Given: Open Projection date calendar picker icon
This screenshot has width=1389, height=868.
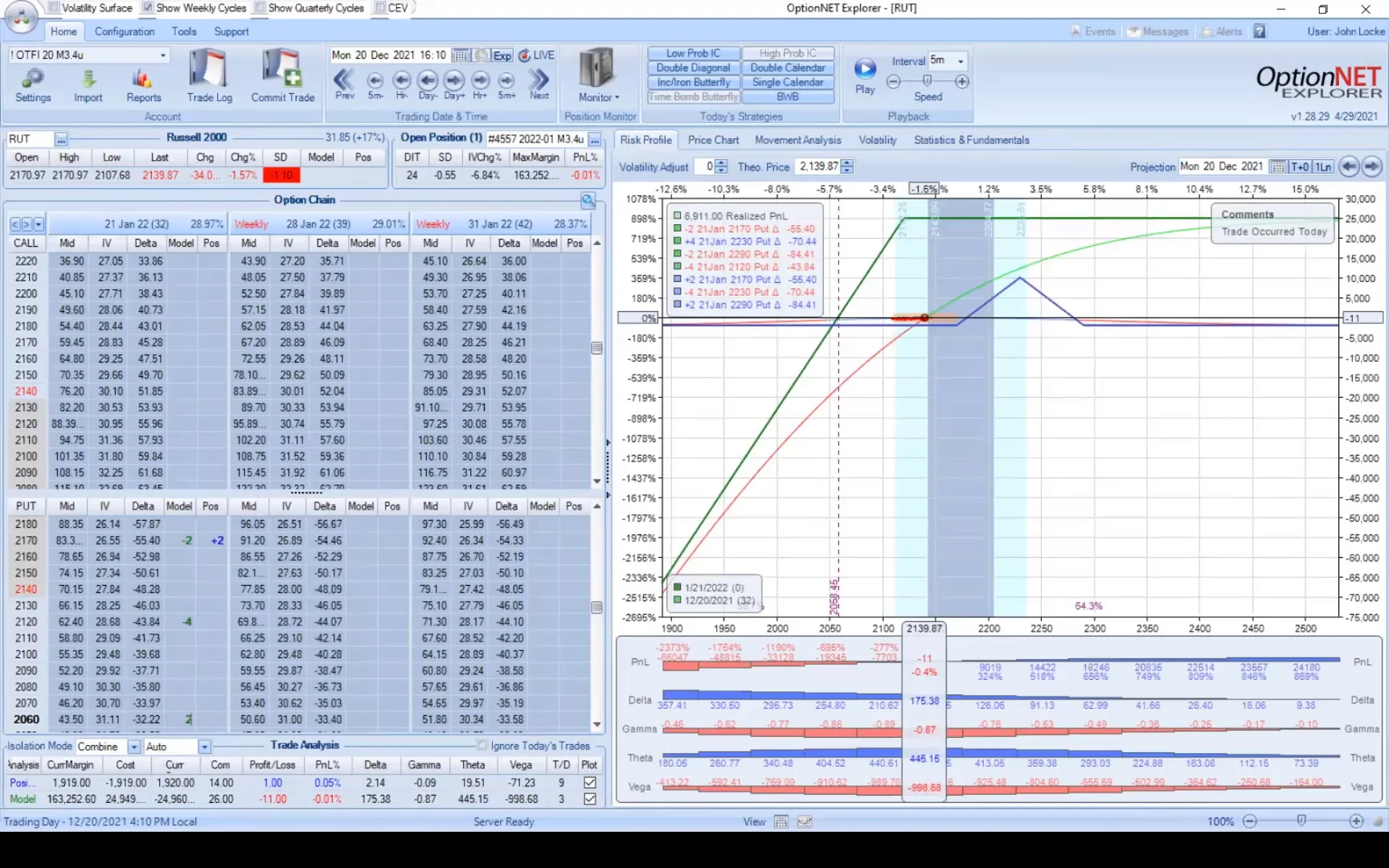Looking at the screenshot, I should [1277, 166].
